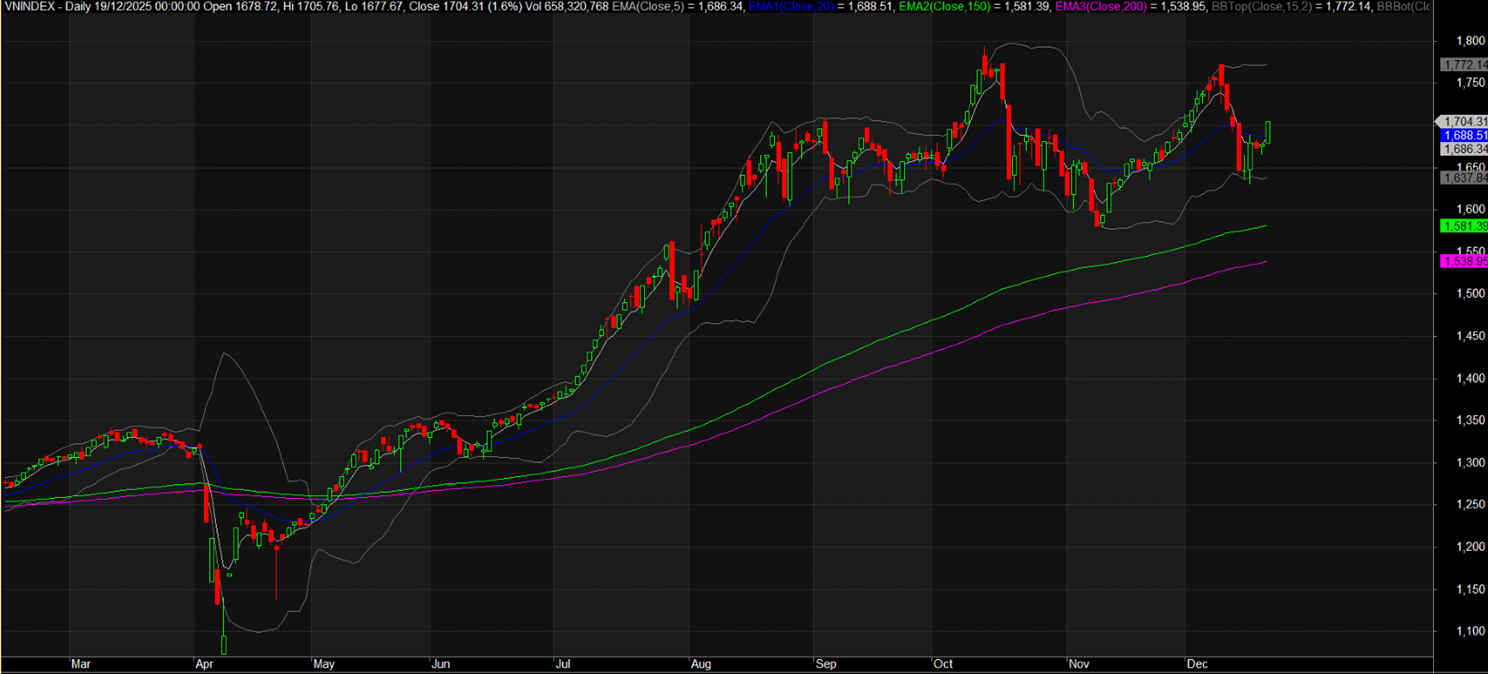
Task: Click the 1,704.31 last price marker
Action: coord(1462,121)
